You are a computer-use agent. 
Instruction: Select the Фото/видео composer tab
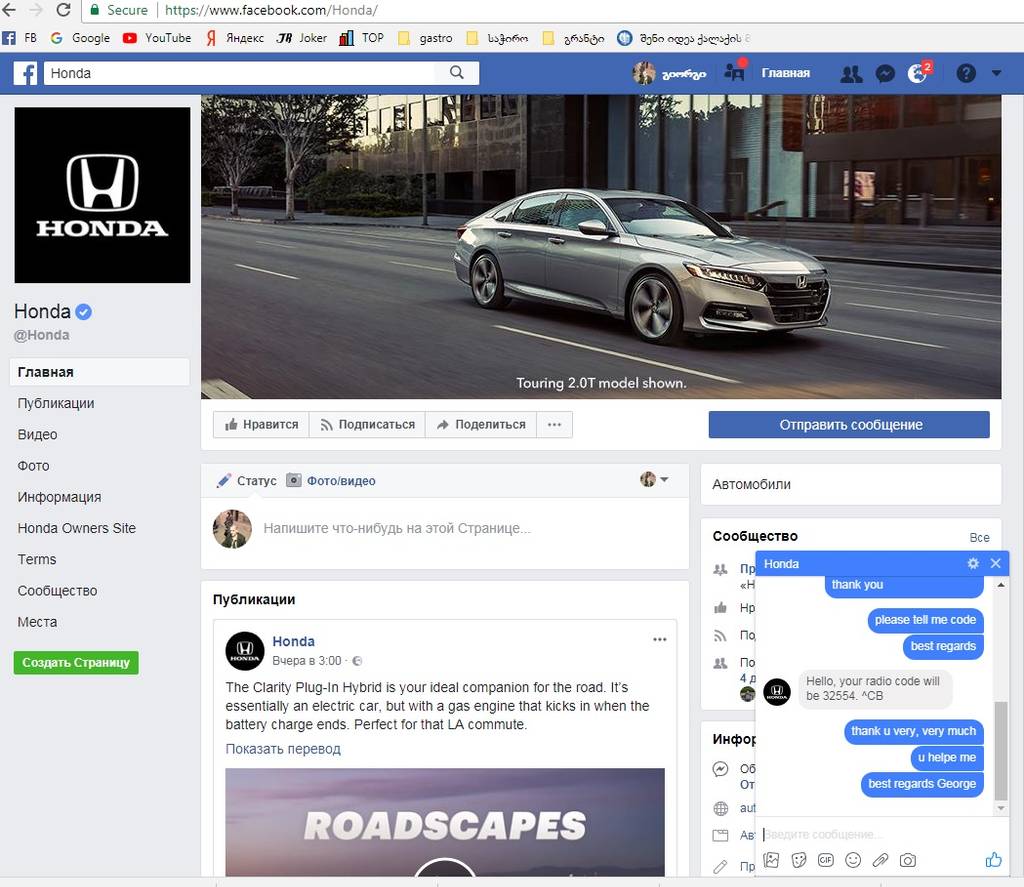click(331, 481)
